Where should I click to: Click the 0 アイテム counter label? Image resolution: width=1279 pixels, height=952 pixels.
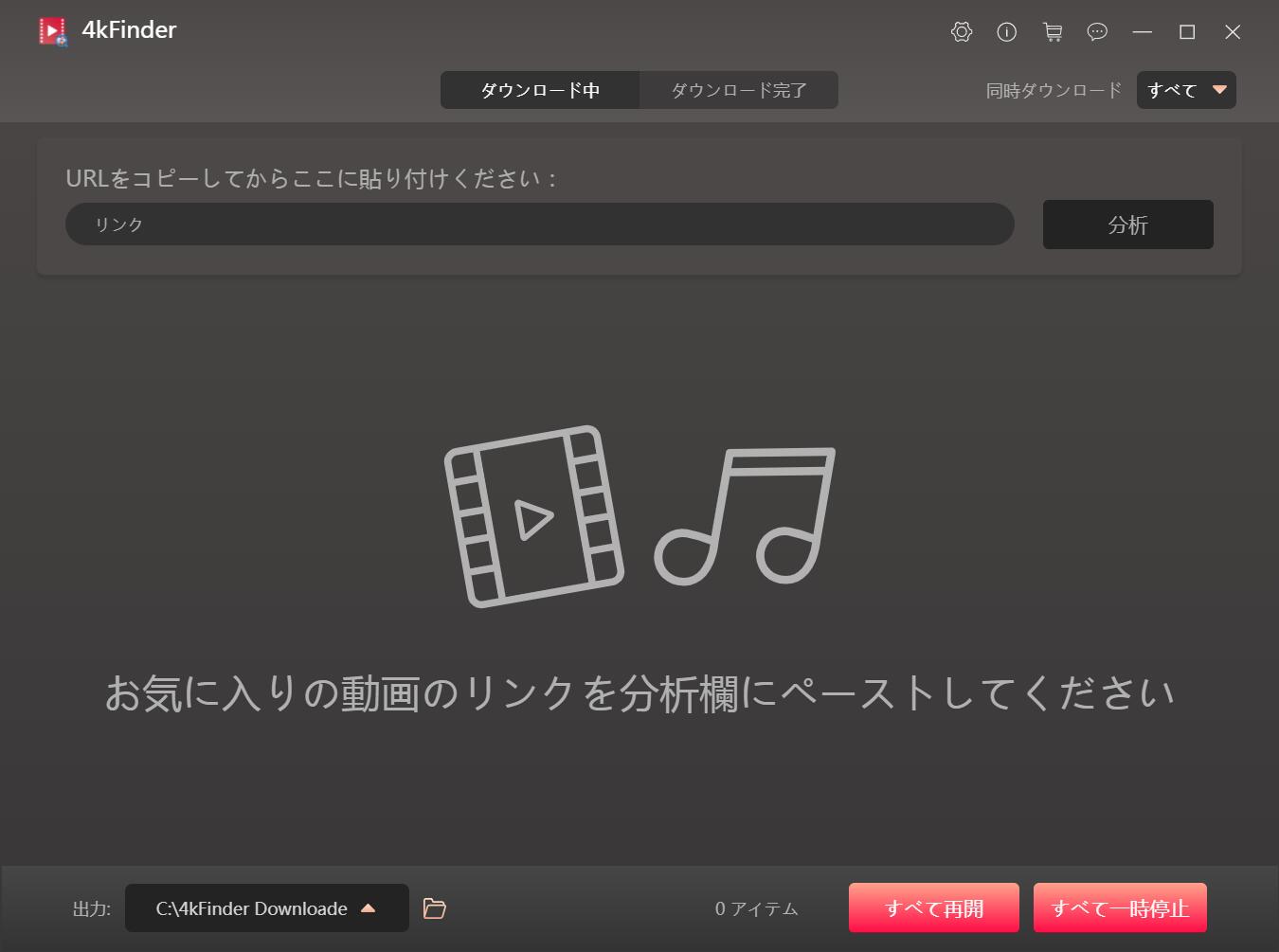[x=756, y=908]
